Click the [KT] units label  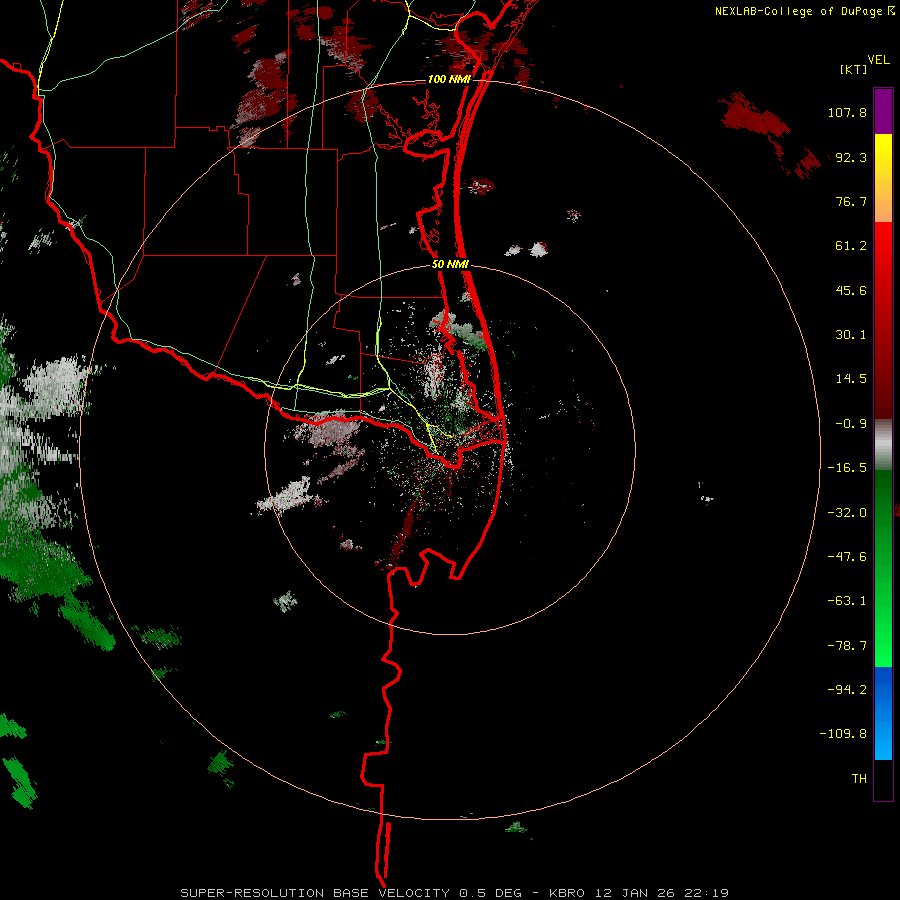853,69
